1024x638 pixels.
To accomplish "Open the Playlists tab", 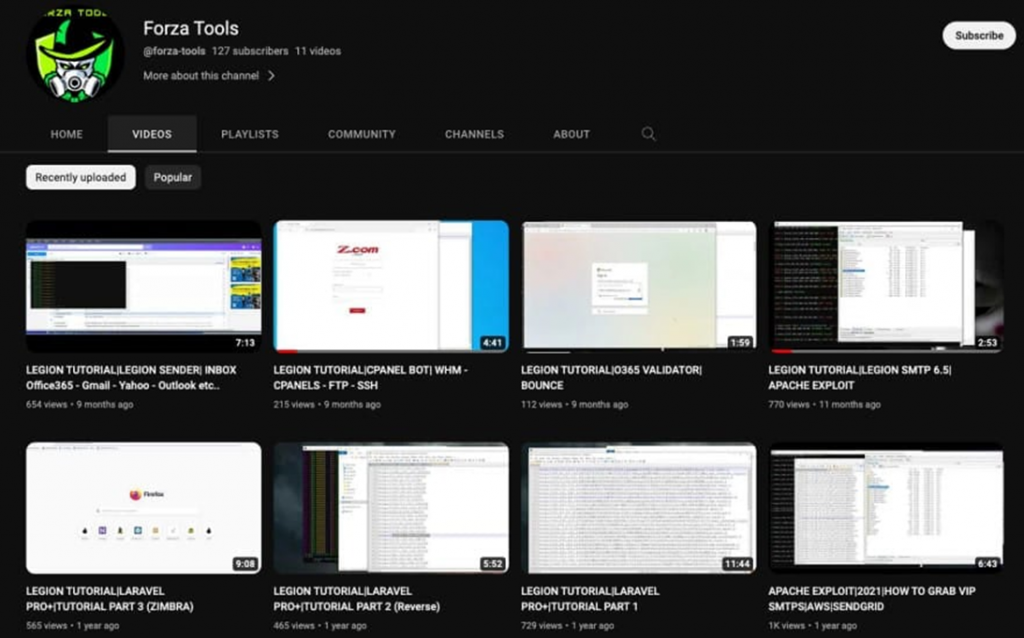I will pos(249,134).
